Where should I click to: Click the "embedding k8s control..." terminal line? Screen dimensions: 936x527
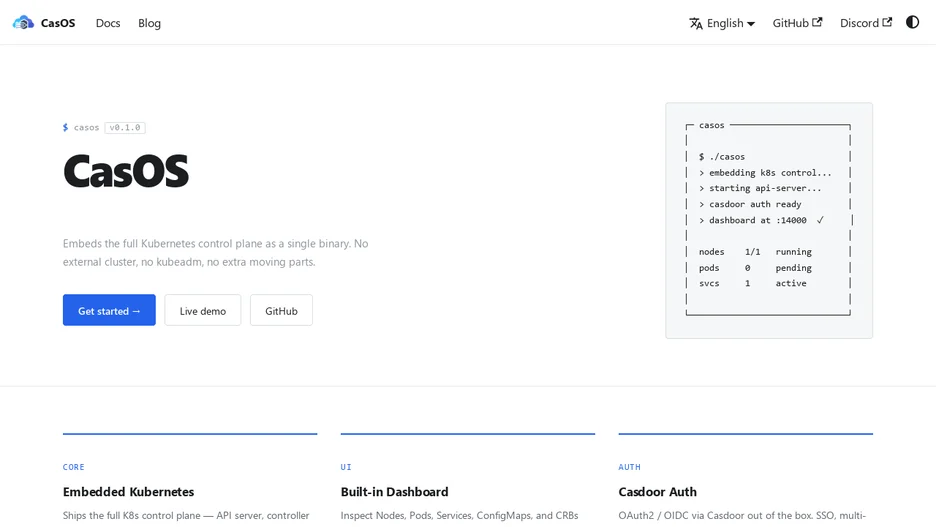coord(765,172)
